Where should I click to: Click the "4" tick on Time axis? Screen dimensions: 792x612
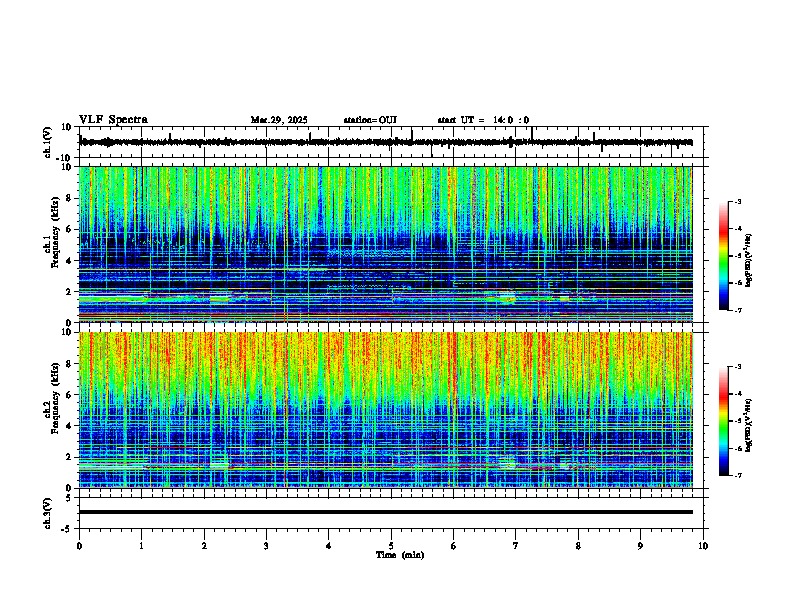[329, 546]
